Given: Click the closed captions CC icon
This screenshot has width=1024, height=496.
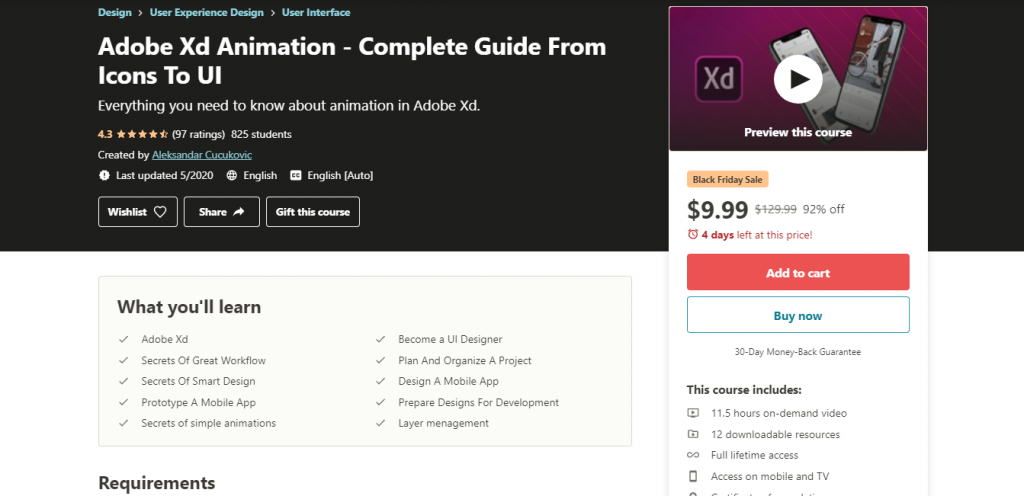Looking at the screenshot, I should [296, 176].
